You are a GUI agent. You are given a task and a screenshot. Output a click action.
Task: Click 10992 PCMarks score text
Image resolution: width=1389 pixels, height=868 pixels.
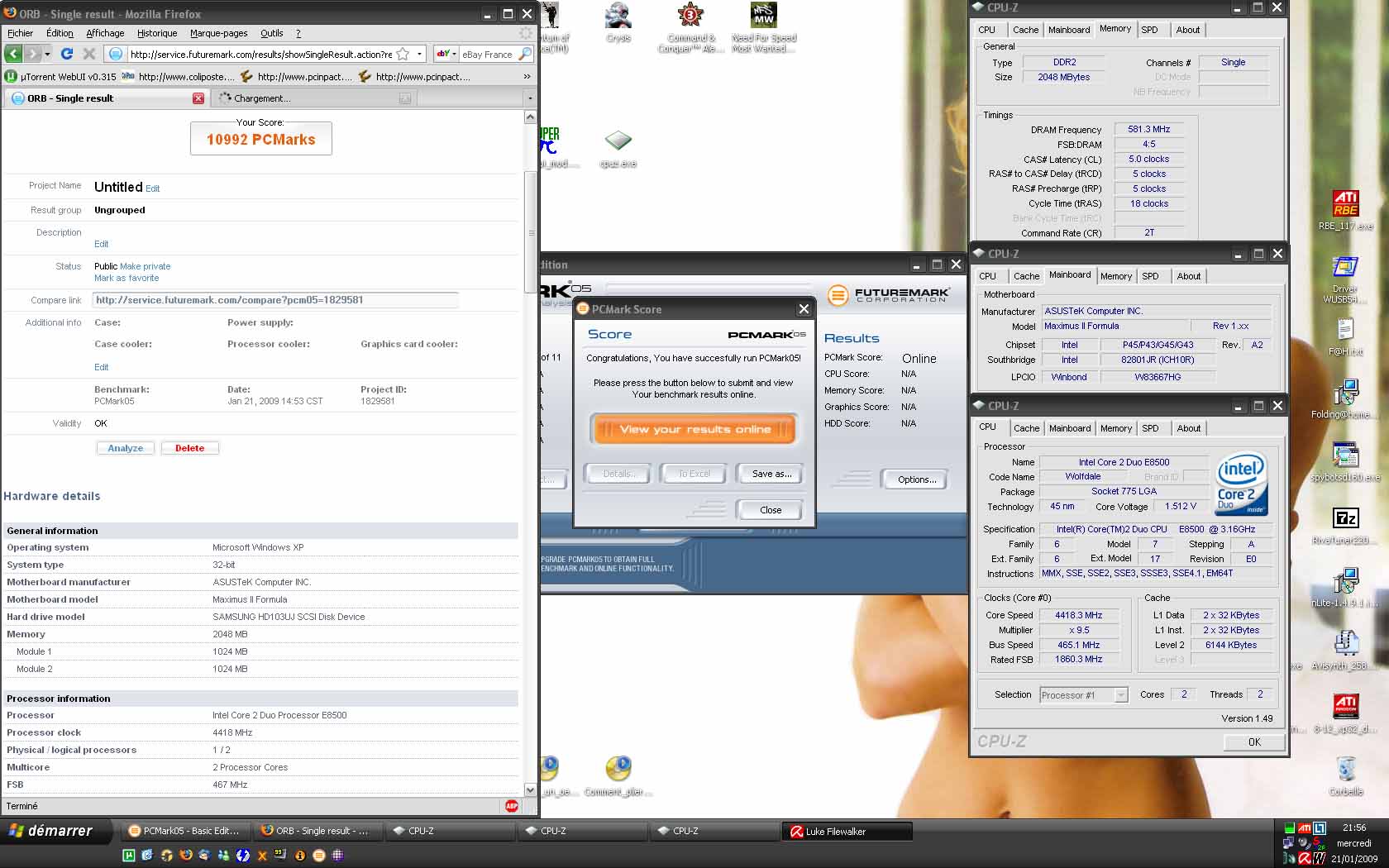click(x=260, y=140)
